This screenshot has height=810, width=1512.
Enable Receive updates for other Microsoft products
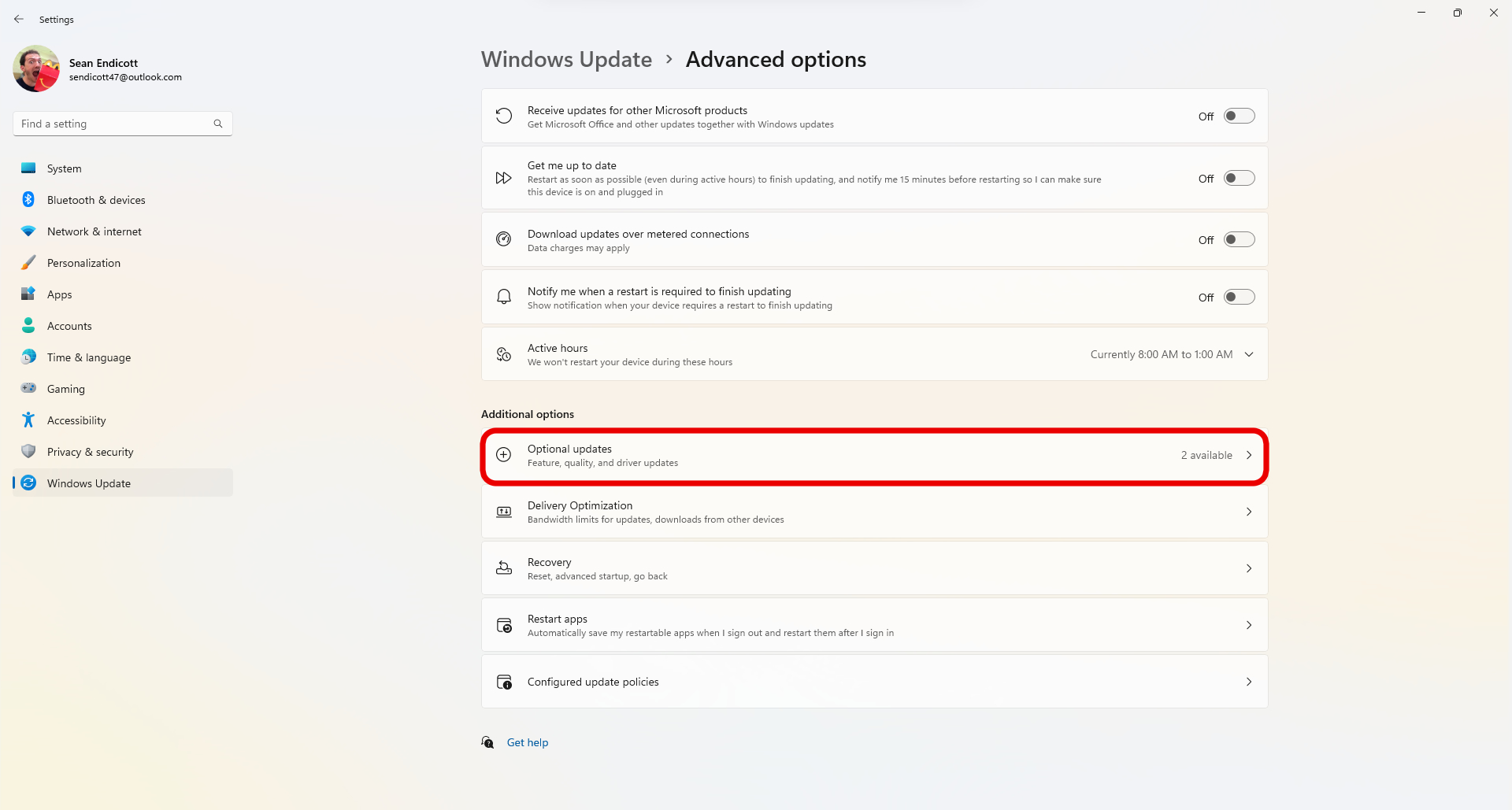coord(1239,117)
